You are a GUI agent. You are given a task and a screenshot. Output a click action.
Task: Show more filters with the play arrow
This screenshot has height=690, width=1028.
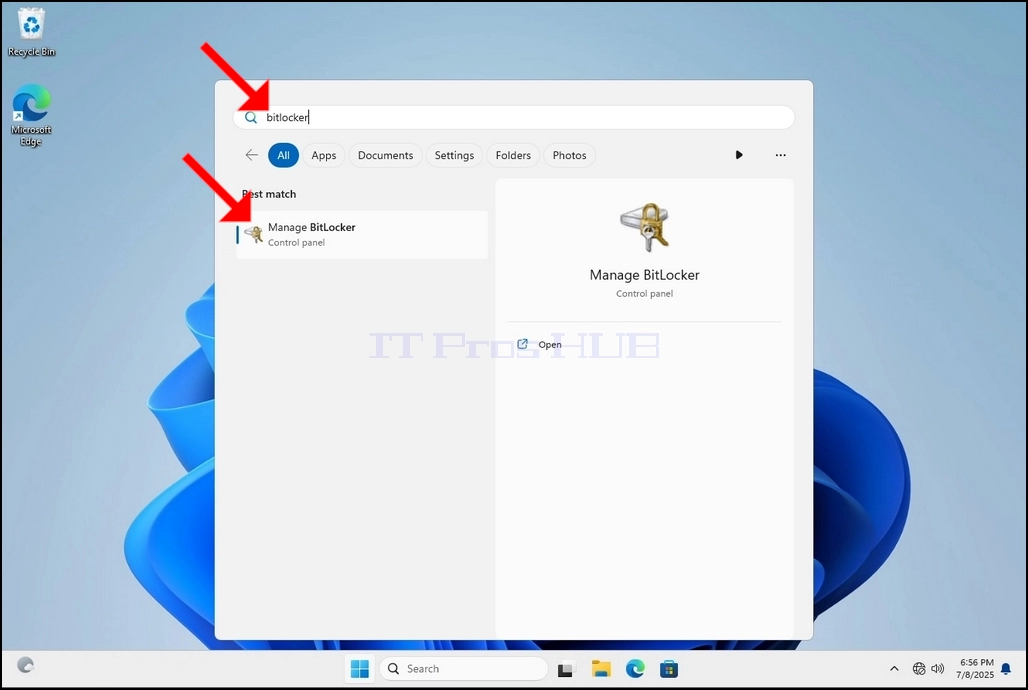[x=739, y=155]
